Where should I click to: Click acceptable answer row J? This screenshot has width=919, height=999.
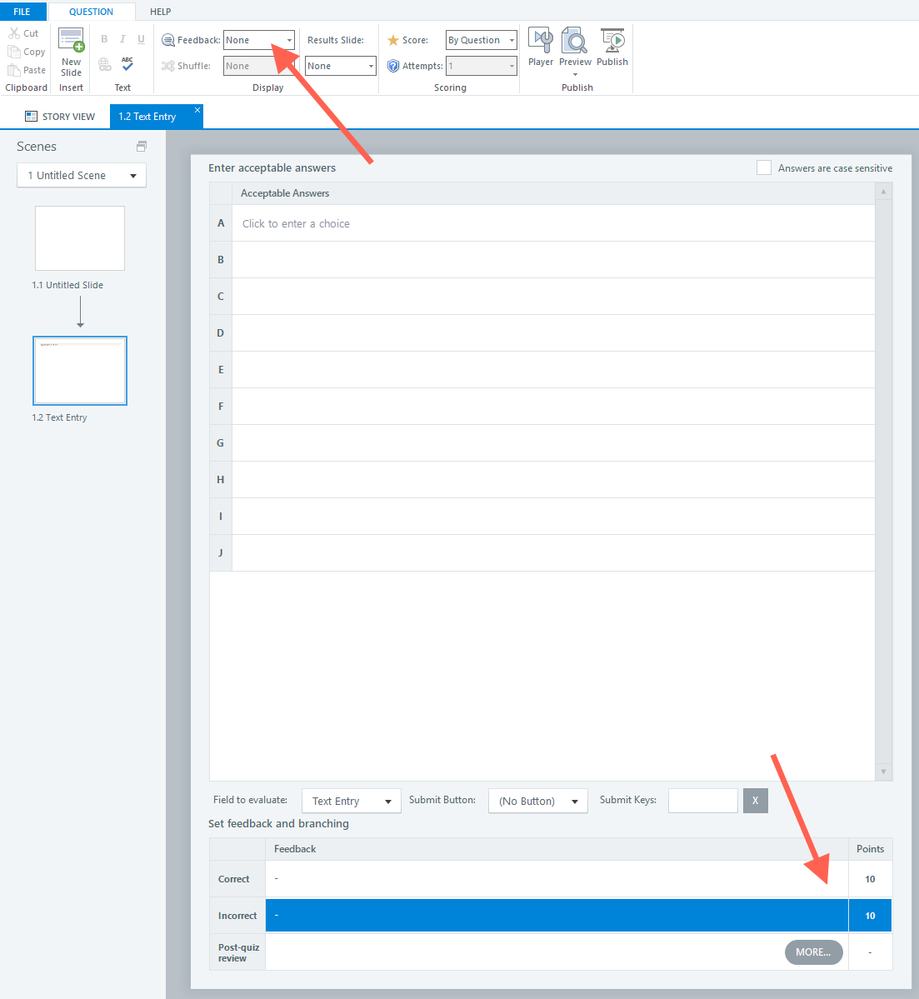553,553
